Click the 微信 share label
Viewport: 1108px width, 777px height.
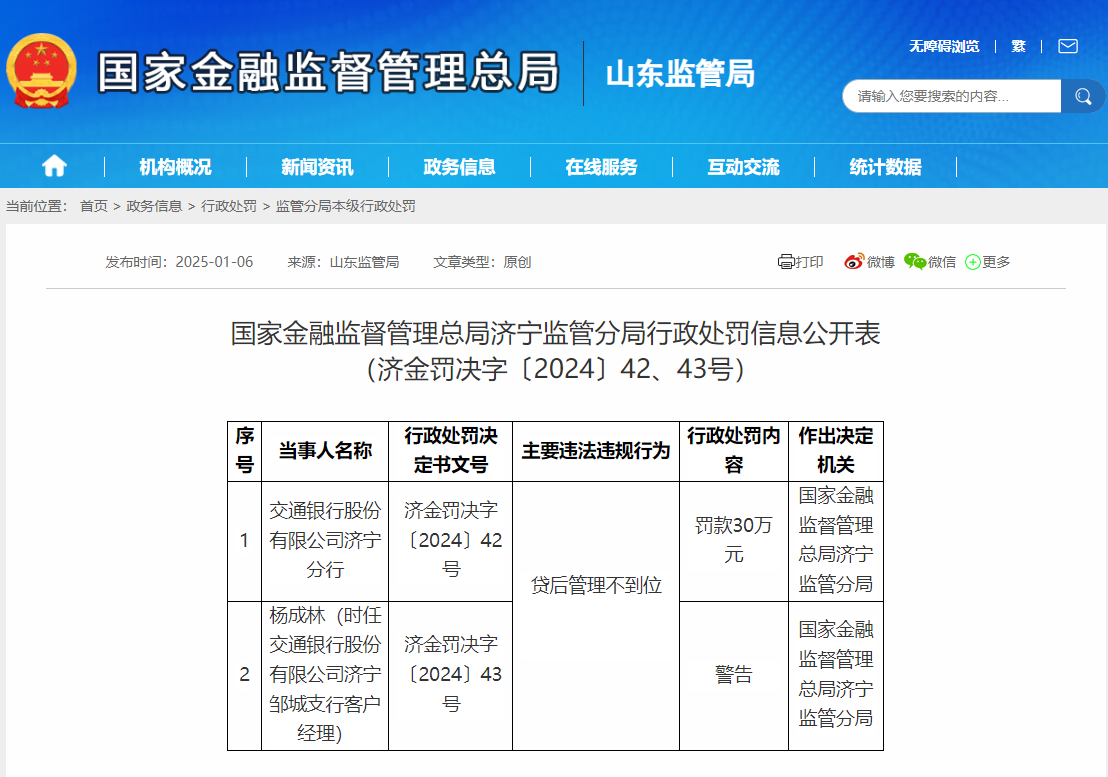pos(942,262)
